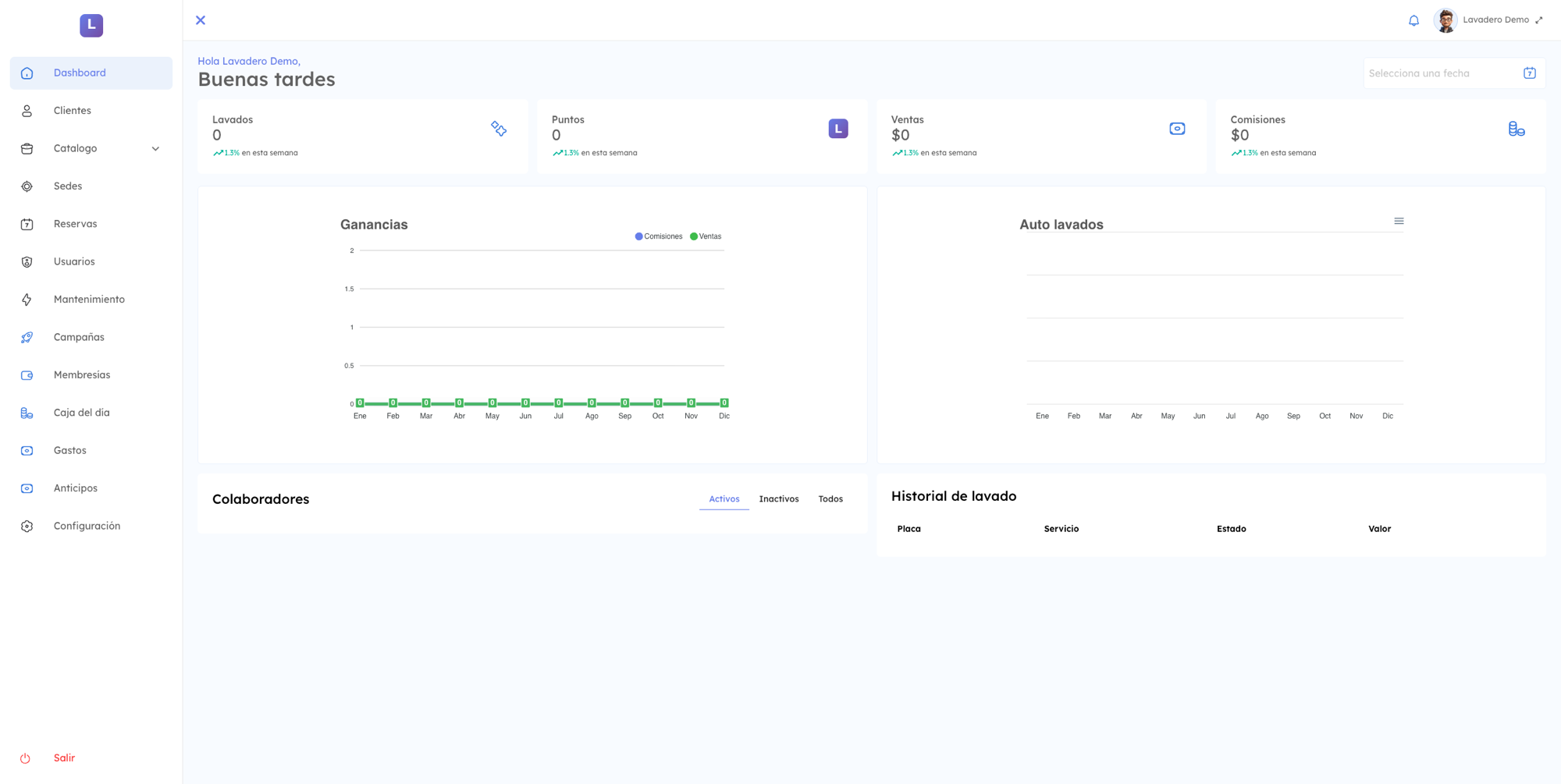
Task: Click the purple L logo in sidebar
Action: point(91,25)
